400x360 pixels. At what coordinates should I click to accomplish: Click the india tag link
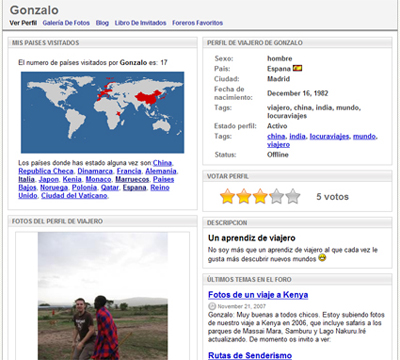coord(297,136)
